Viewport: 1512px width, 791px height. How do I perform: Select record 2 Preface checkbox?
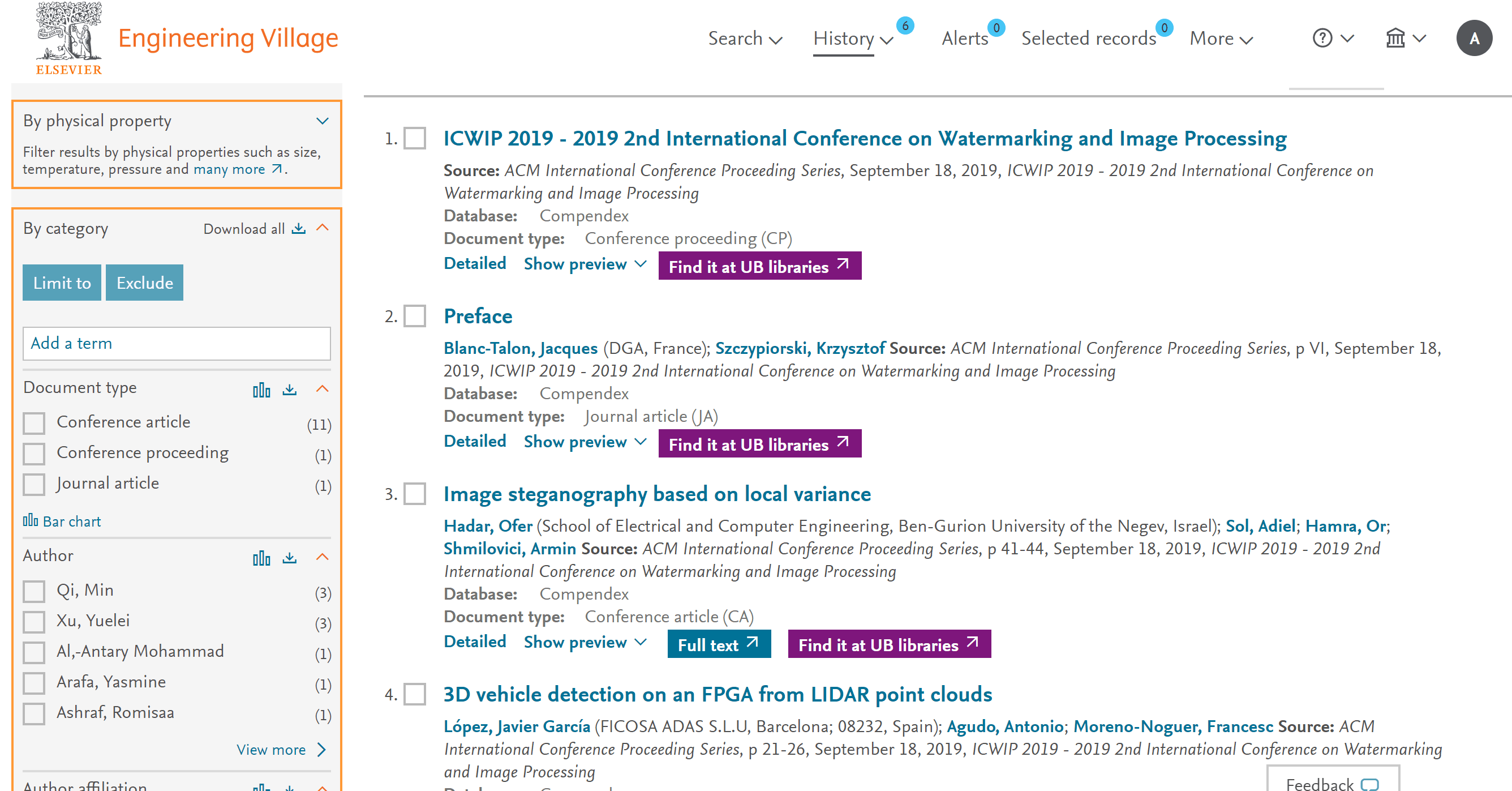click(x=414, y=316)
